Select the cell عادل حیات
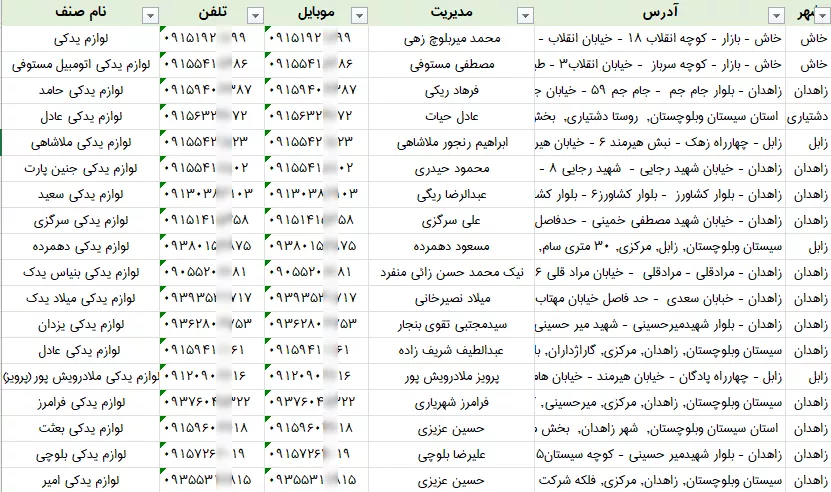Screen dimensions: 831x492 (452, 117)
